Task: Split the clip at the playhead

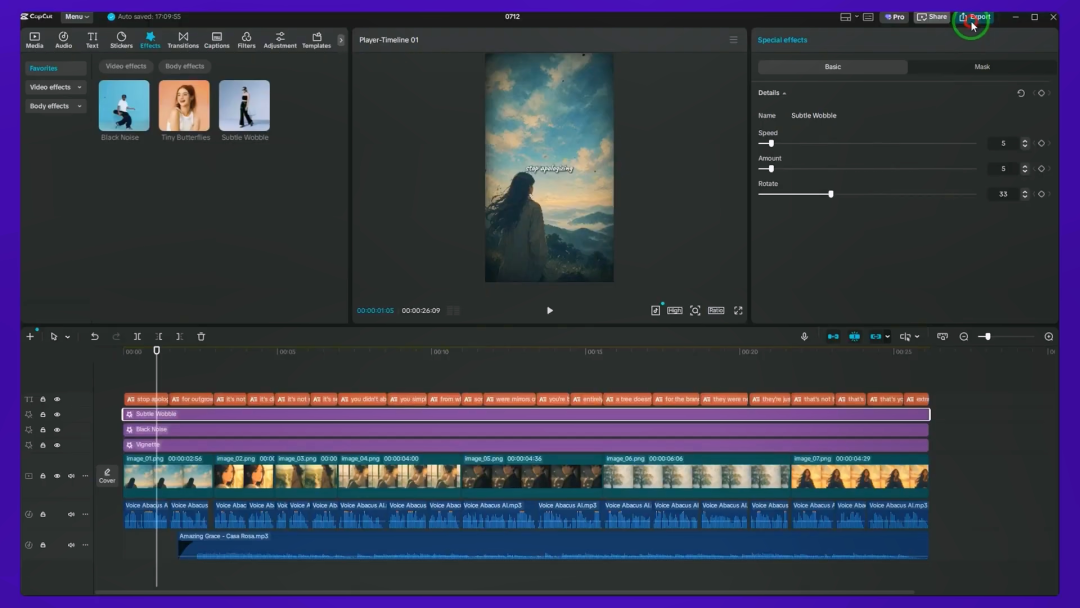Action: [x=137, y=337]
